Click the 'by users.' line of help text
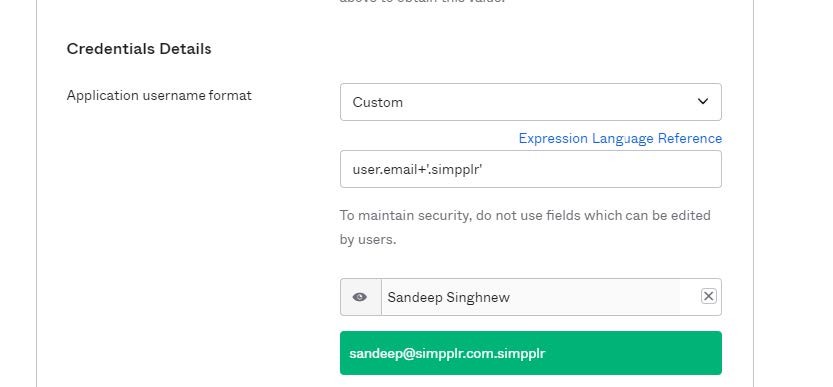This screenshot has height=387, width=833. click(368, 240)
